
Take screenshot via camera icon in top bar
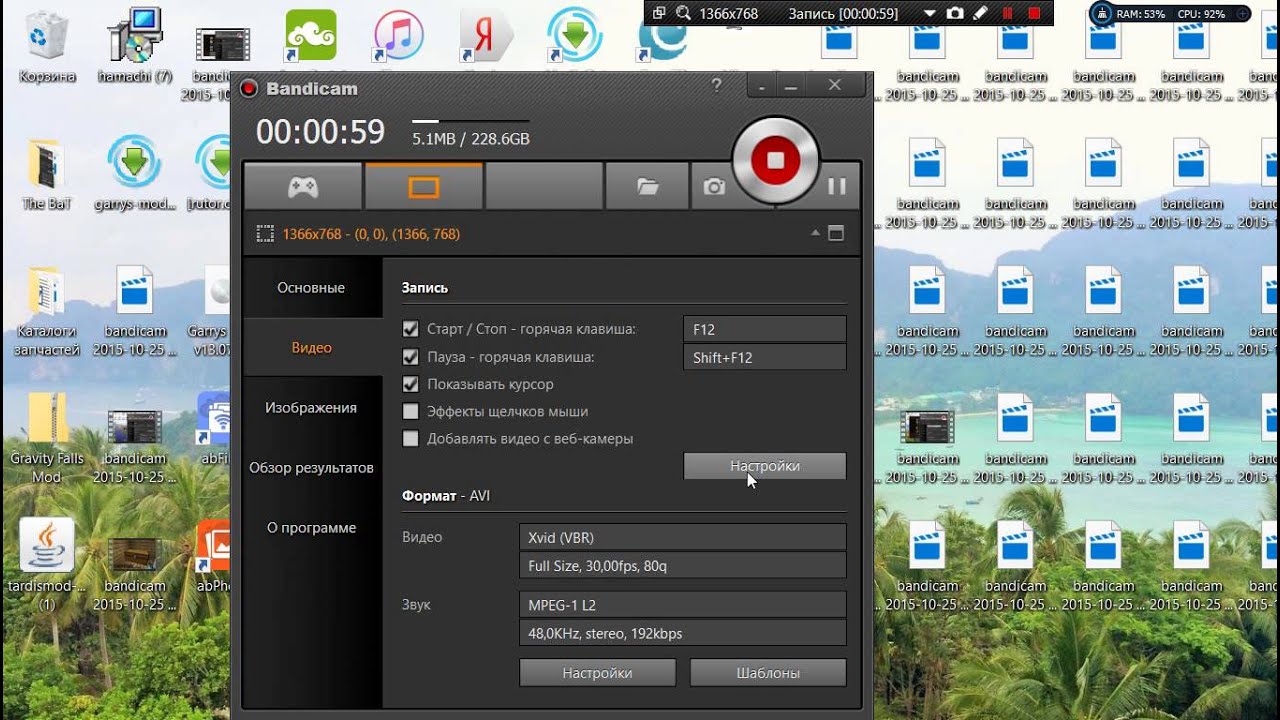(x=955, y=13)
